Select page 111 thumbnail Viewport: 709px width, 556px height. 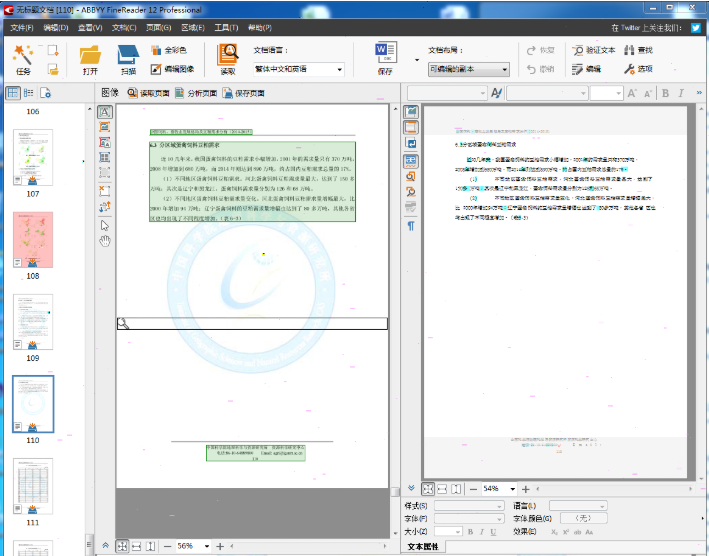(33, 486)
